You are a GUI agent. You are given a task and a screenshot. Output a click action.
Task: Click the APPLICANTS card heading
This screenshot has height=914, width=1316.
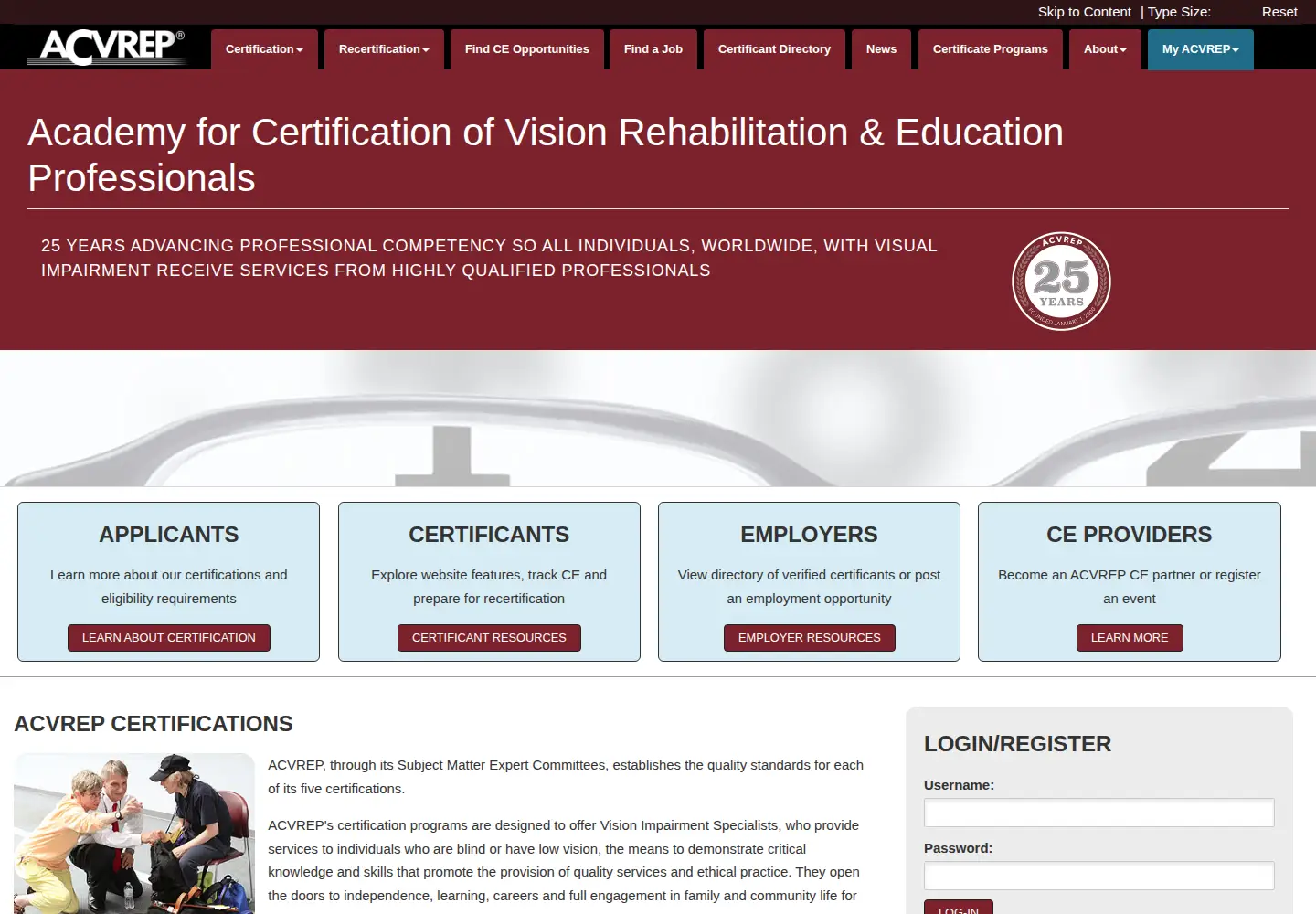coord(169,535)
